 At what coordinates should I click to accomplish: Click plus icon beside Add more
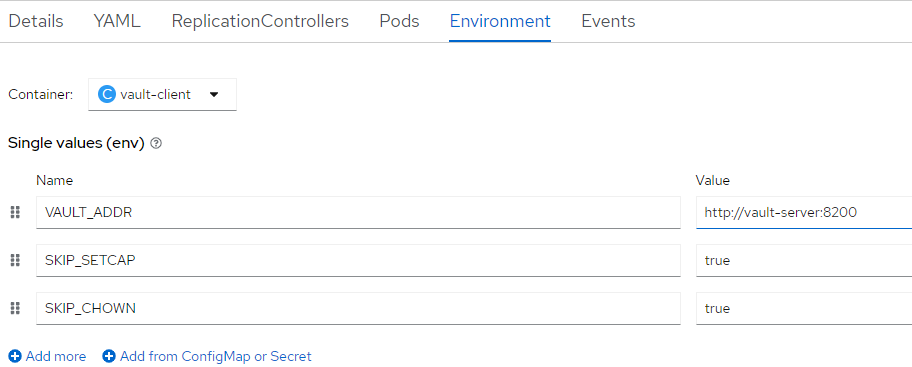pos(15,356)
